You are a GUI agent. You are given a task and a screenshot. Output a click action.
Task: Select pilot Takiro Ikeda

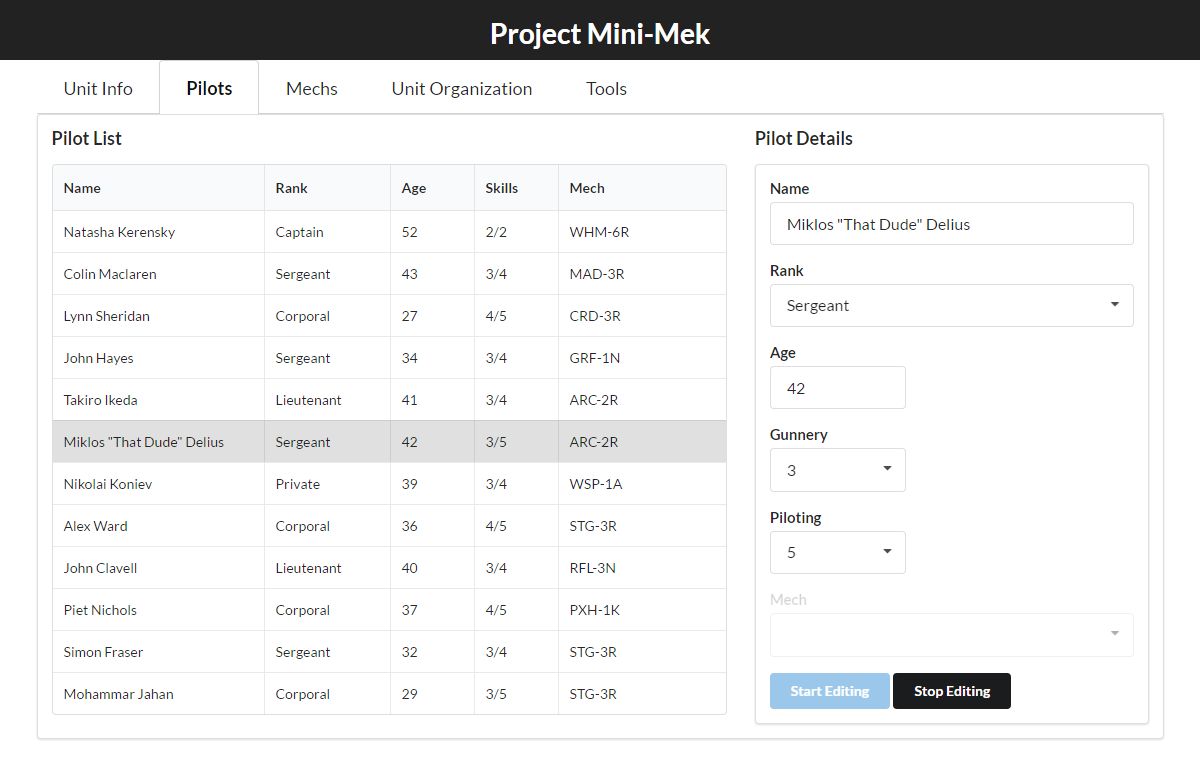point(390,400)
